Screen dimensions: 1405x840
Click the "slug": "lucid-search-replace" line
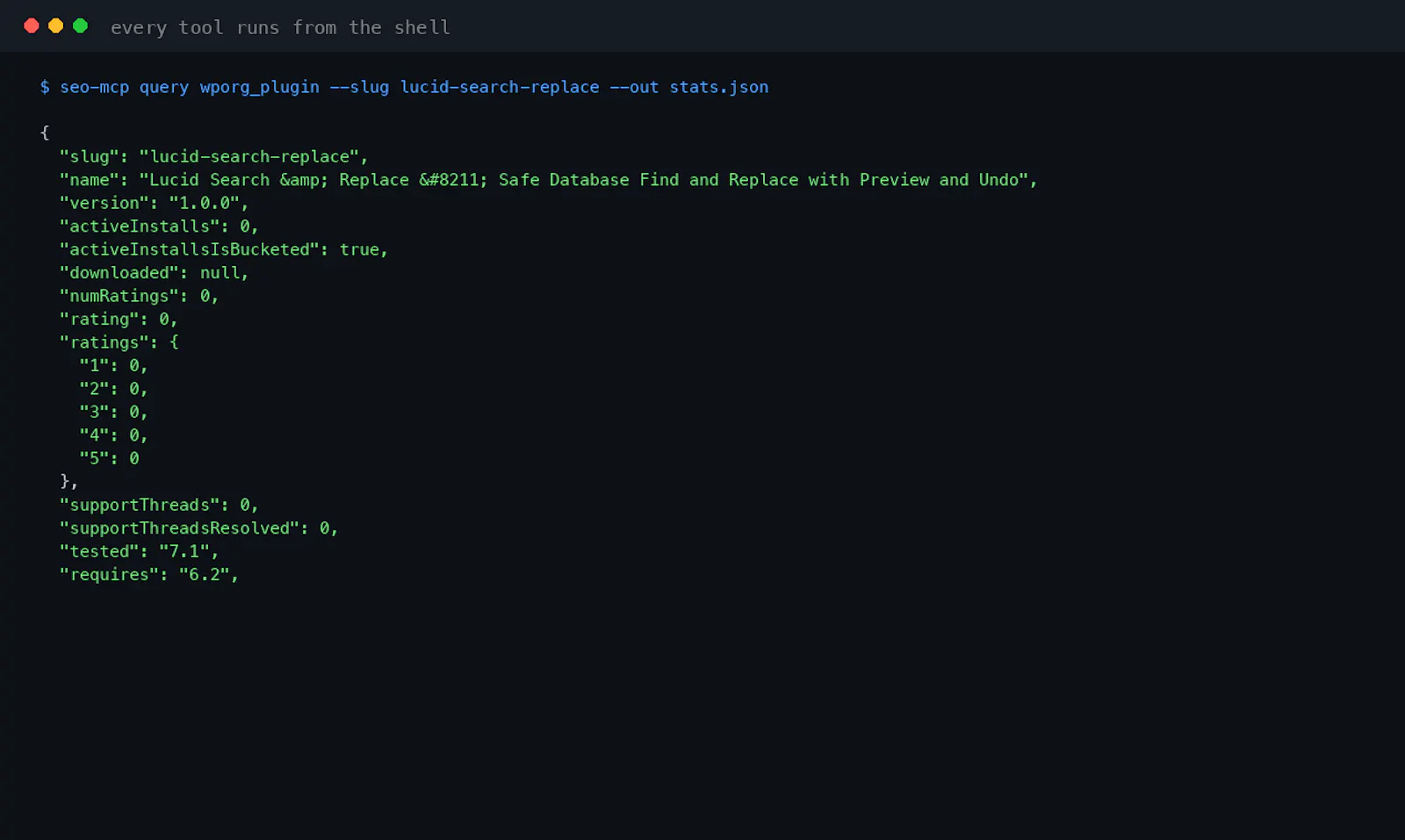(x=213, y=156)
